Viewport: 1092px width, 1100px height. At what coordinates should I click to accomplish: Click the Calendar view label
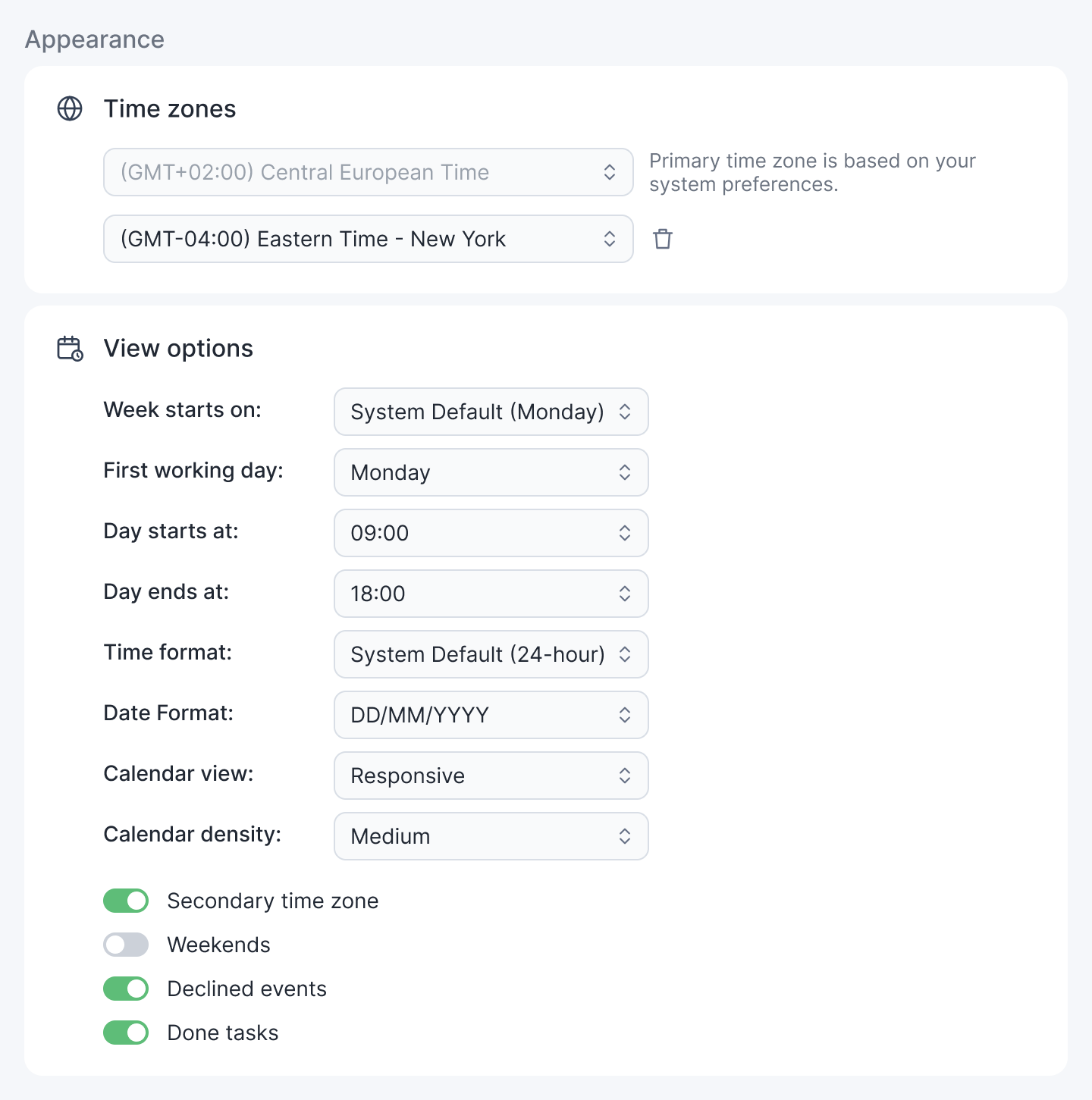178,773
